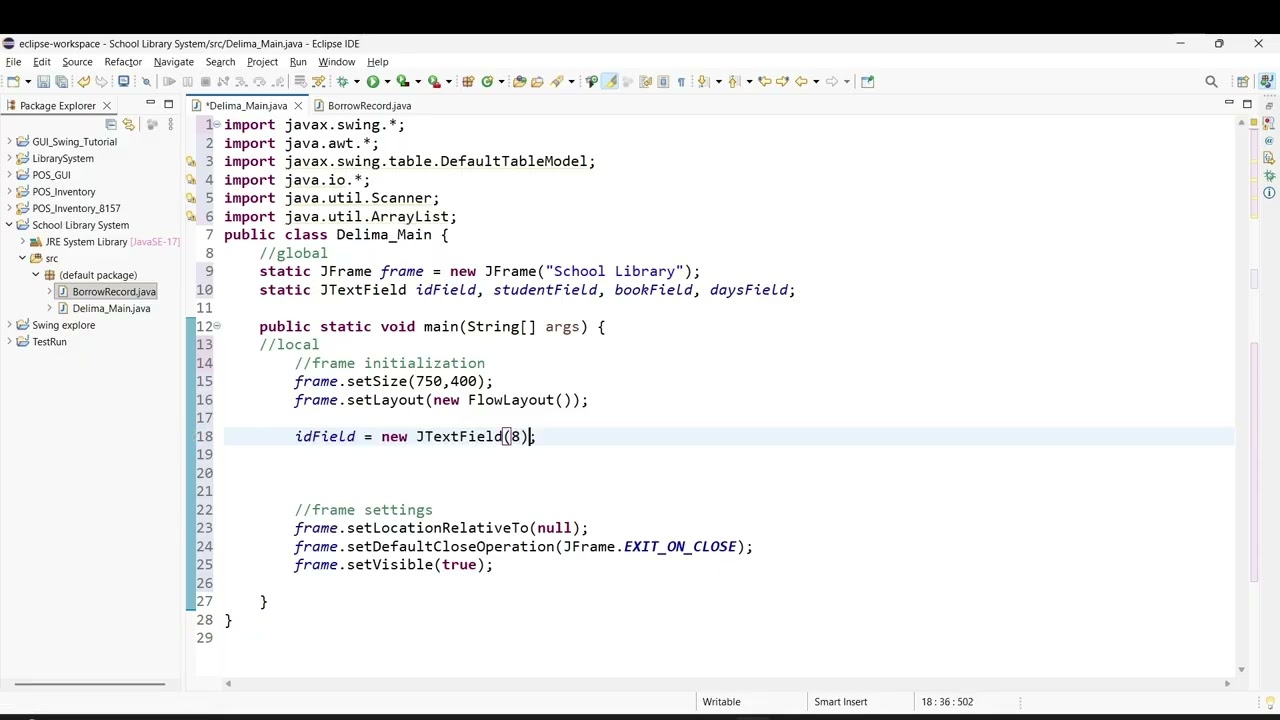Click the Coverage launch icon
Screen dimensions: 1280x720
pos(402,81)
